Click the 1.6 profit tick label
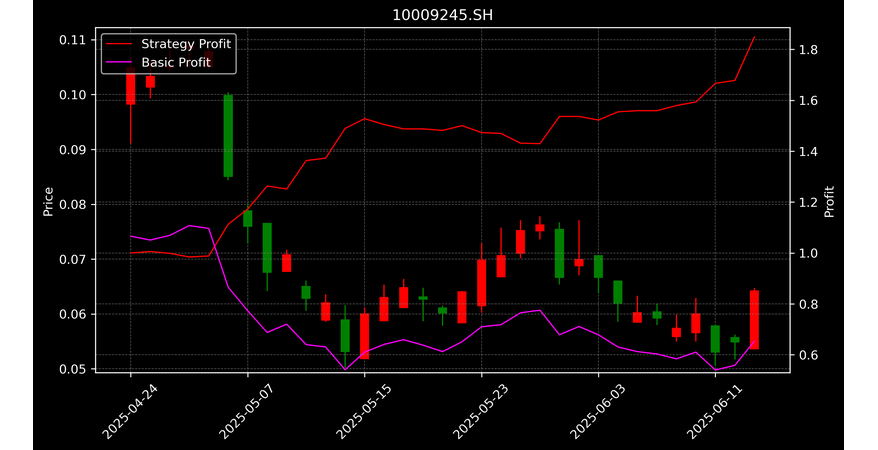878x450 pixels. point(808,101)
